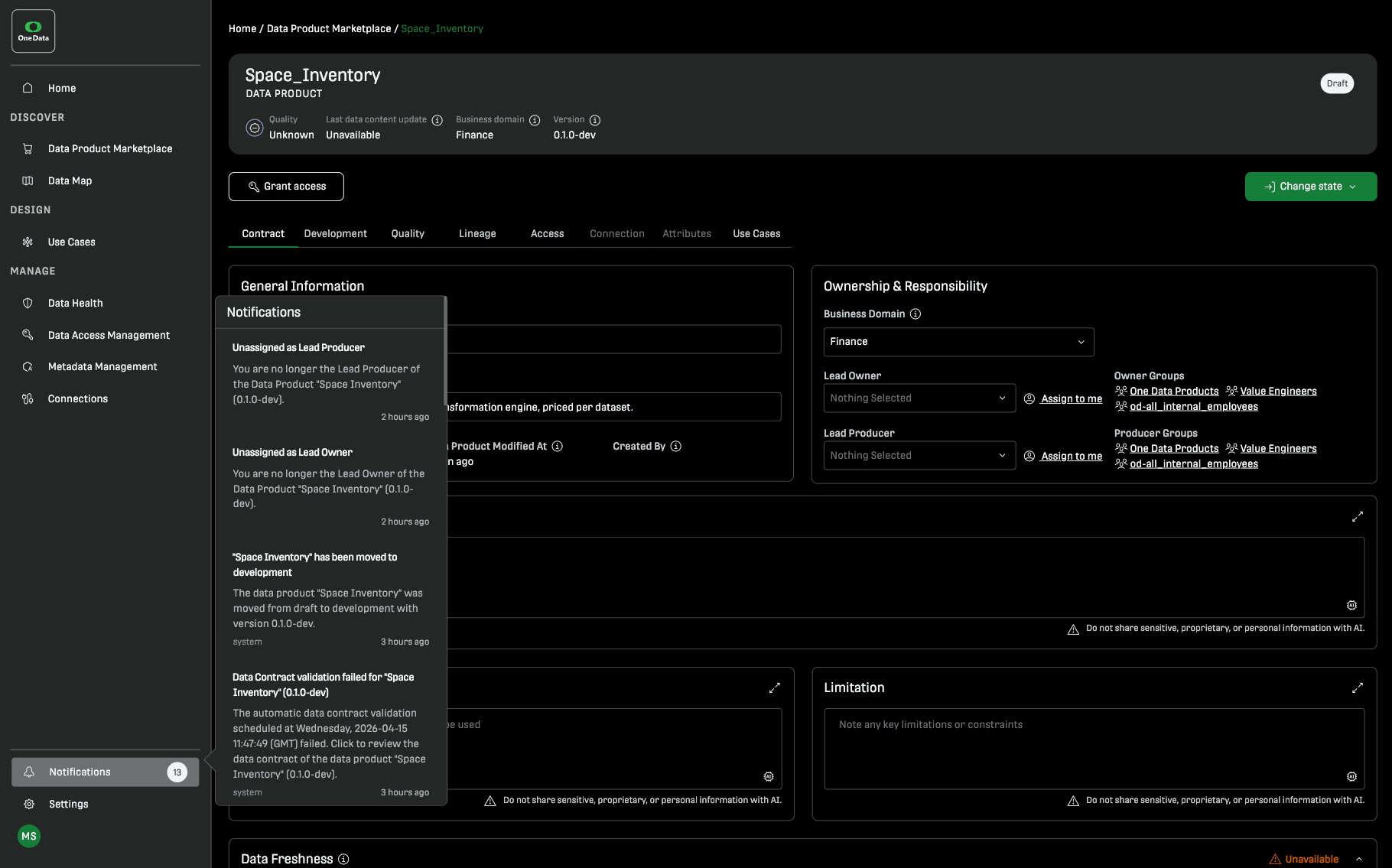Click the Business Domain info icon
Screen dimensions: 1392x868
(916, 314)
